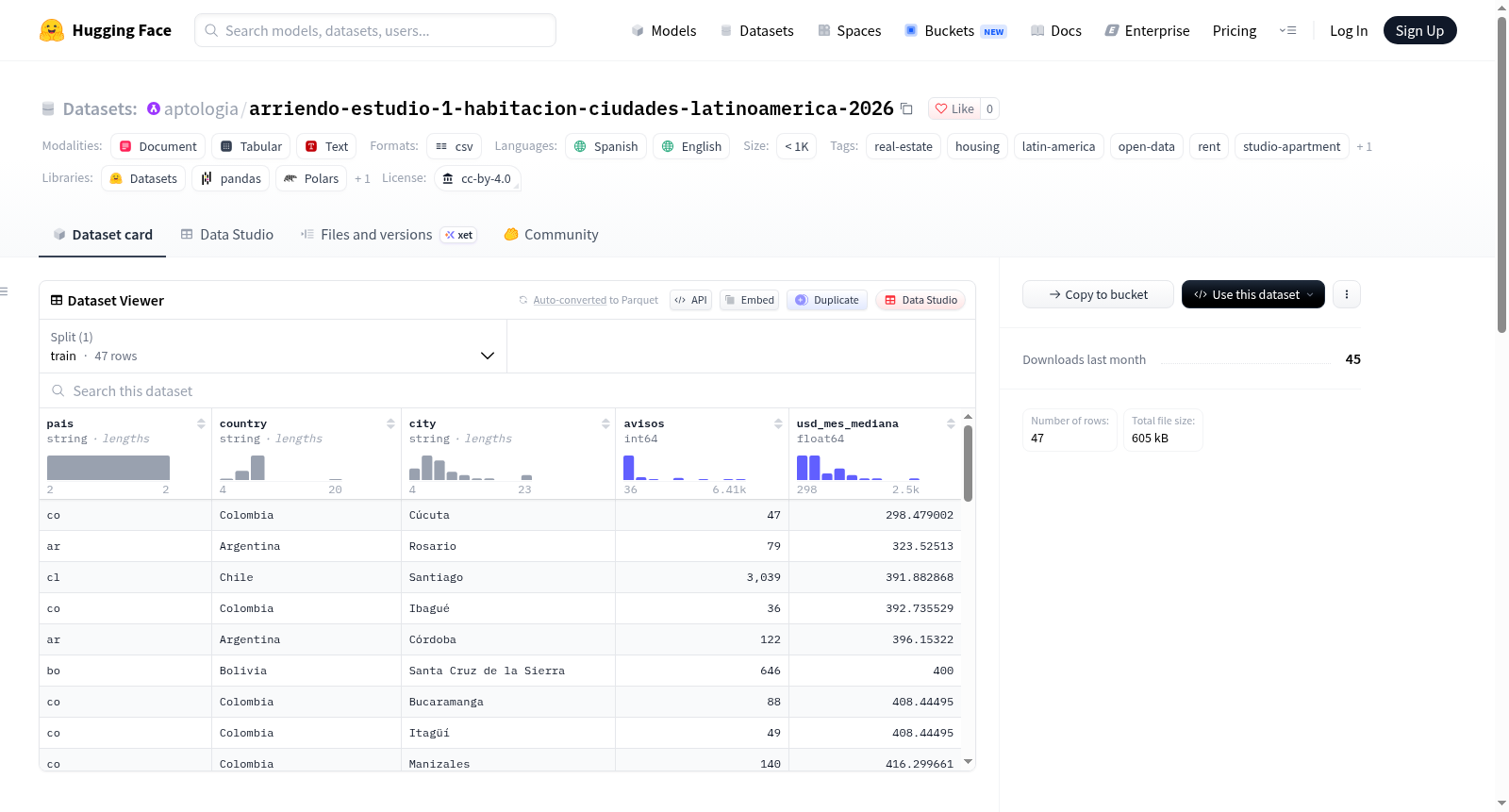This screenshot has height=812, width=1509.
Task: Sort the pais column
Action: pos(201,423)
